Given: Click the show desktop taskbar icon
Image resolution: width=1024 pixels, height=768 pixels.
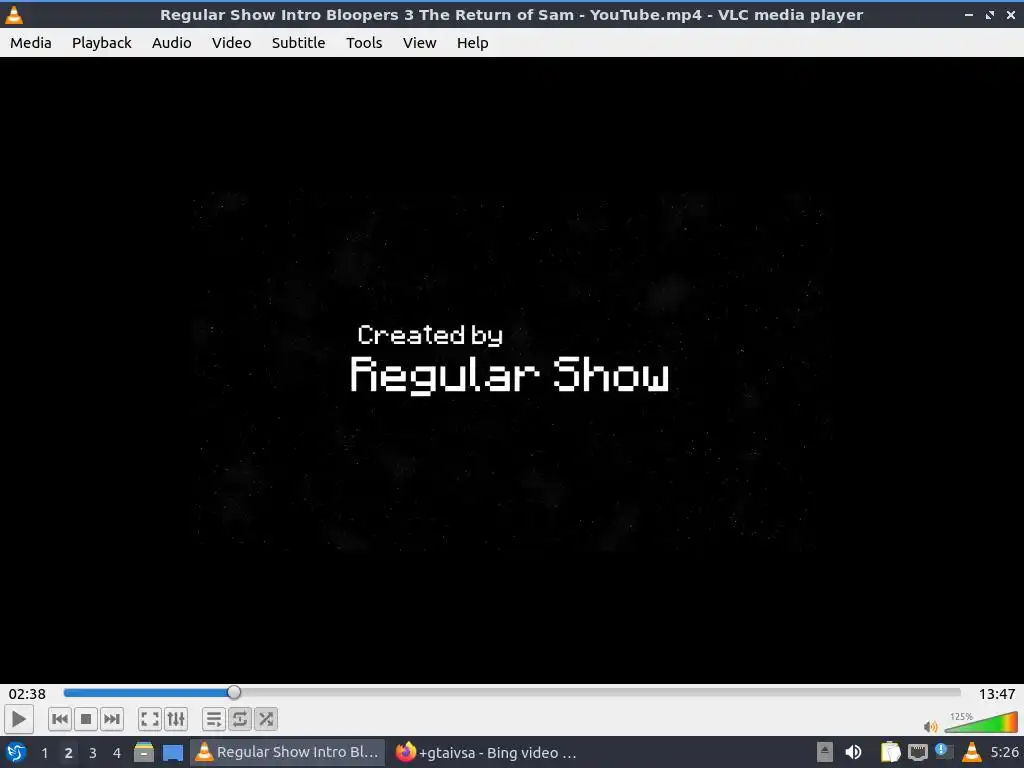Looking at the screenshot, I should 172,752.
